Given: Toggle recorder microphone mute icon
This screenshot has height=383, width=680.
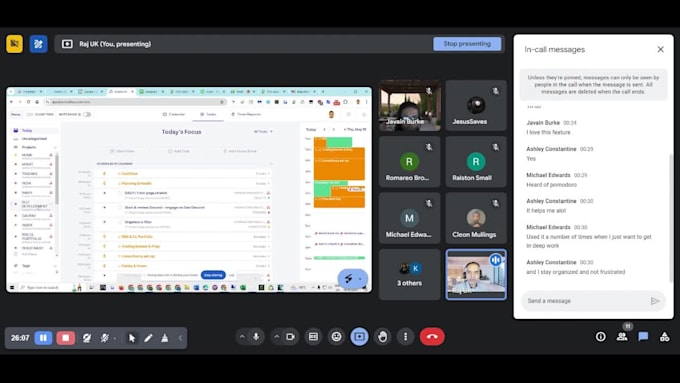Looking at the screenshot, I should (105, 337).
